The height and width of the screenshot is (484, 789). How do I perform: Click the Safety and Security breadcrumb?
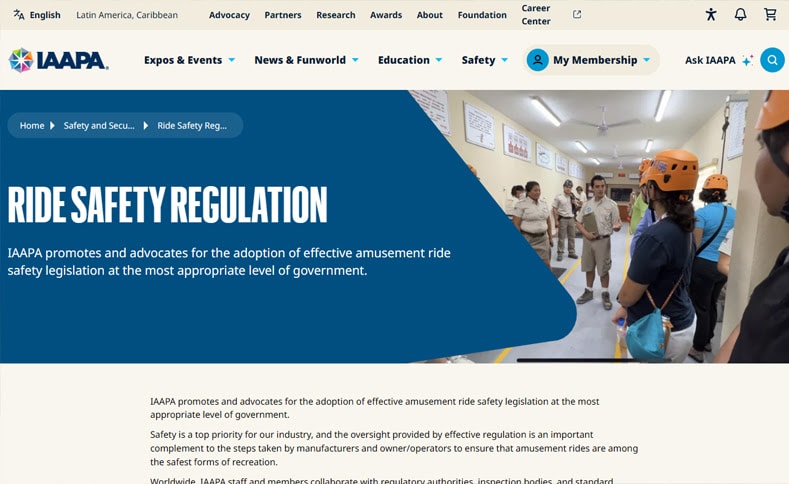(99, 126)
